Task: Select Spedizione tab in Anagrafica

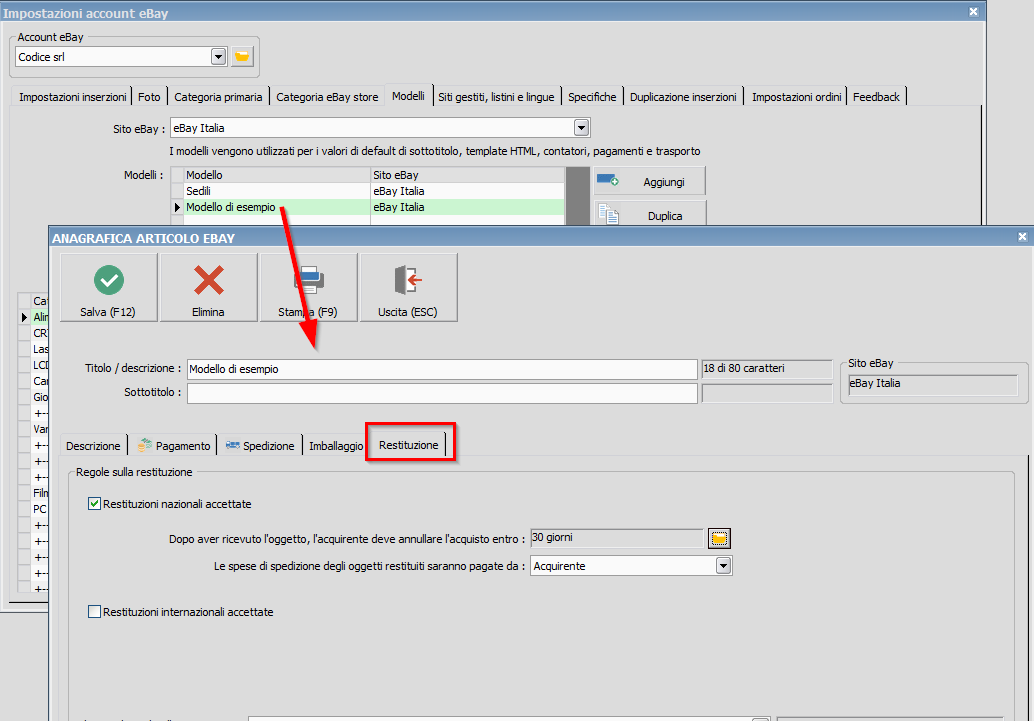Action: (260, 446)
